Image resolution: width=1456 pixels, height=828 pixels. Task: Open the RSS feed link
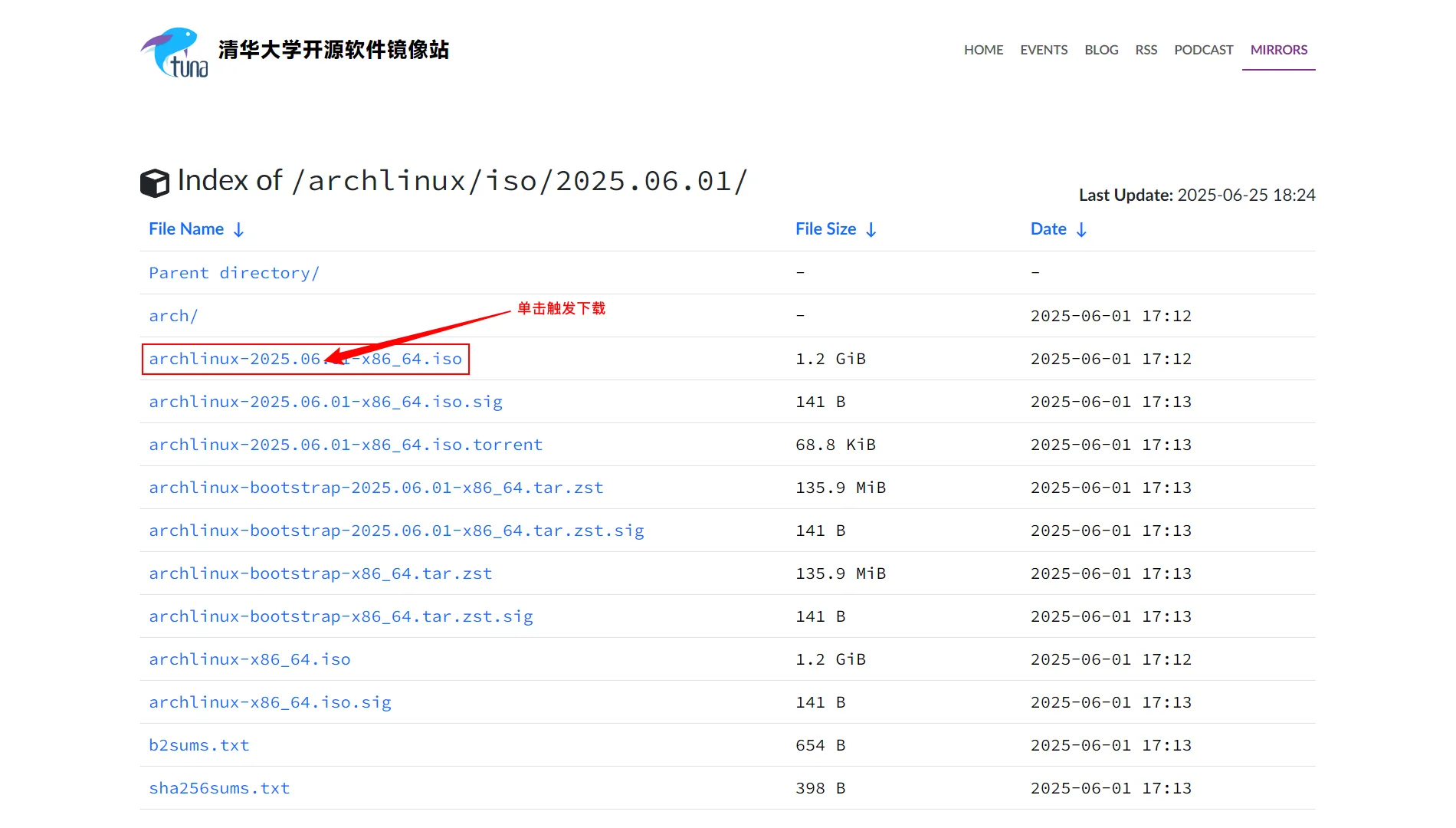click(1146, 50)
